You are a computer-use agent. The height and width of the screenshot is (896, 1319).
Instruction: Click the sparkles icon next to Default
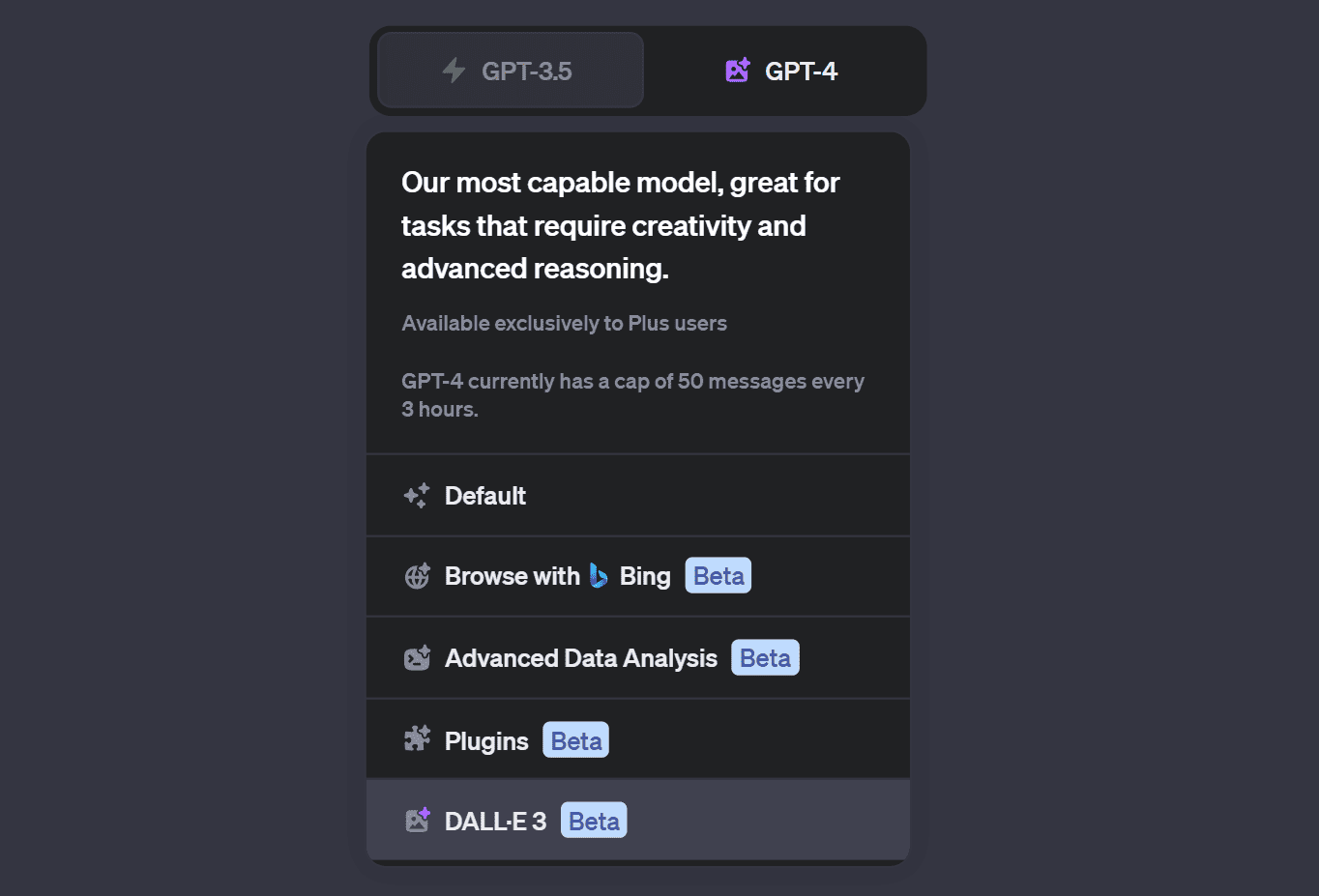point(417,496)
